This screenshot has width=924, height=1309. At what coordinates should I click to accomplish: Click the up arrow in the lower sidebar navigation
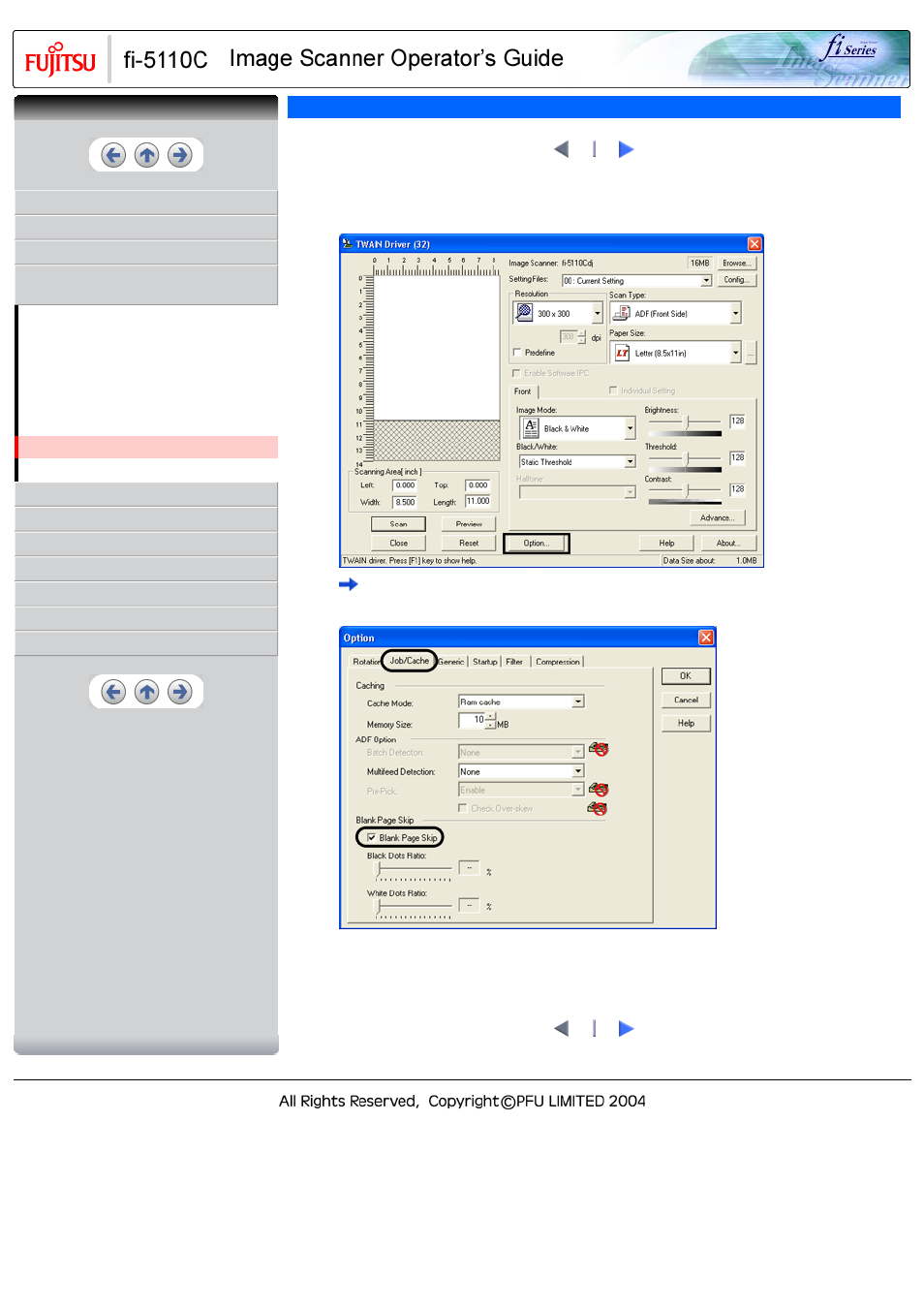[x=146, y=692]
